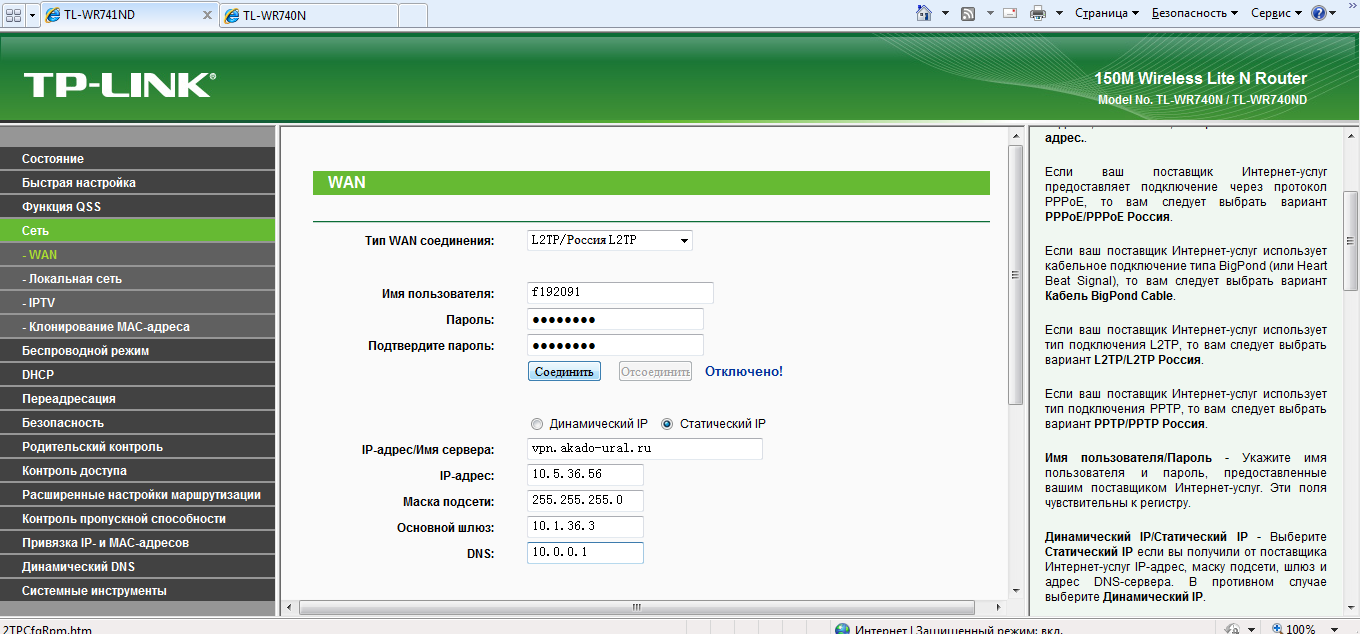Open the IPTV submenu item
This screenshot has height=634, width=1360.
pos(138,303)
